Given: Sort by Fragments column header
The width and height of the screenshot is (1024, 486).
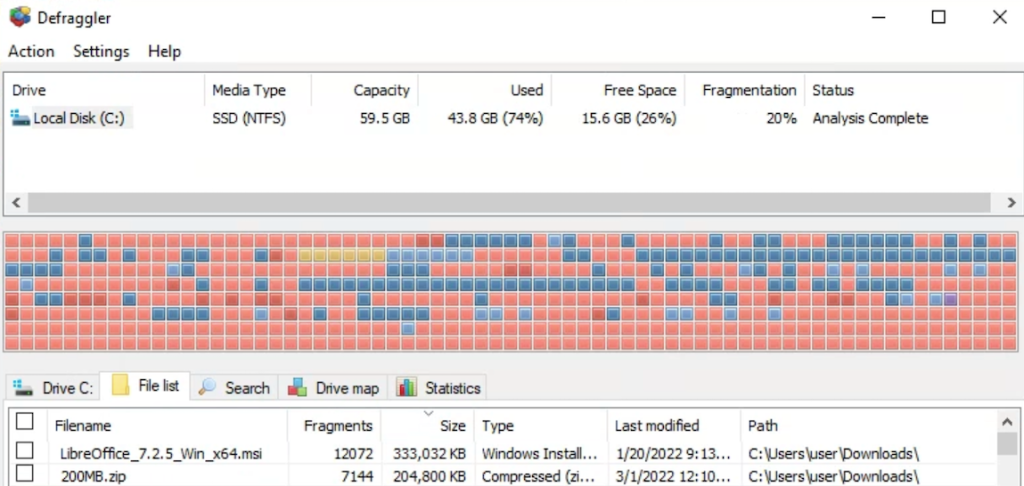Looking at the screenshot, I should 334,426.
